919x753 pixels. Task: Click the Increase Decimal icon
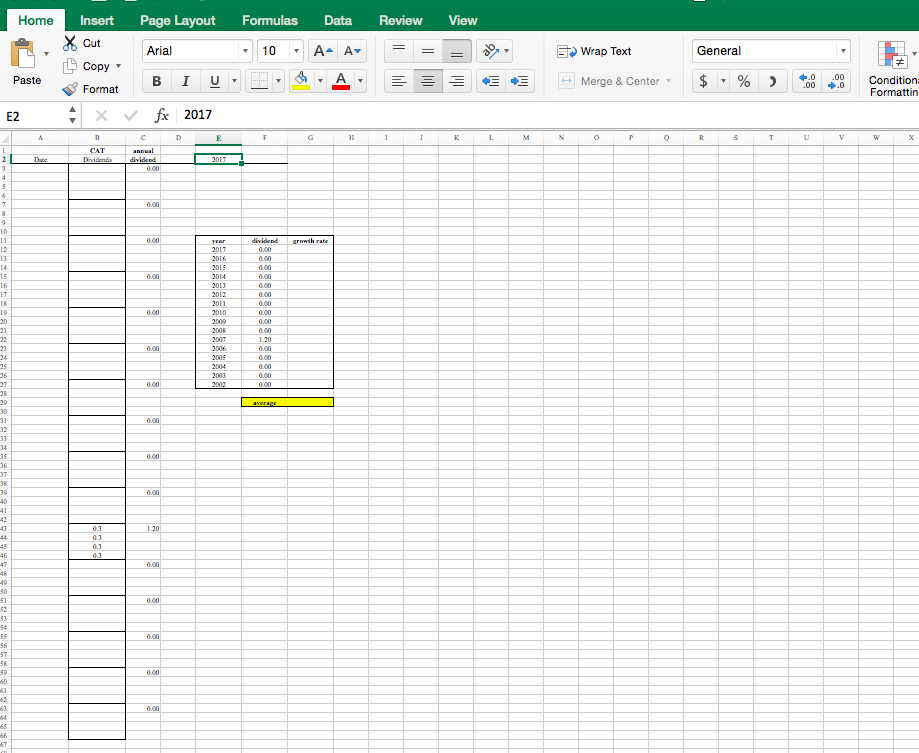point(806,81)
